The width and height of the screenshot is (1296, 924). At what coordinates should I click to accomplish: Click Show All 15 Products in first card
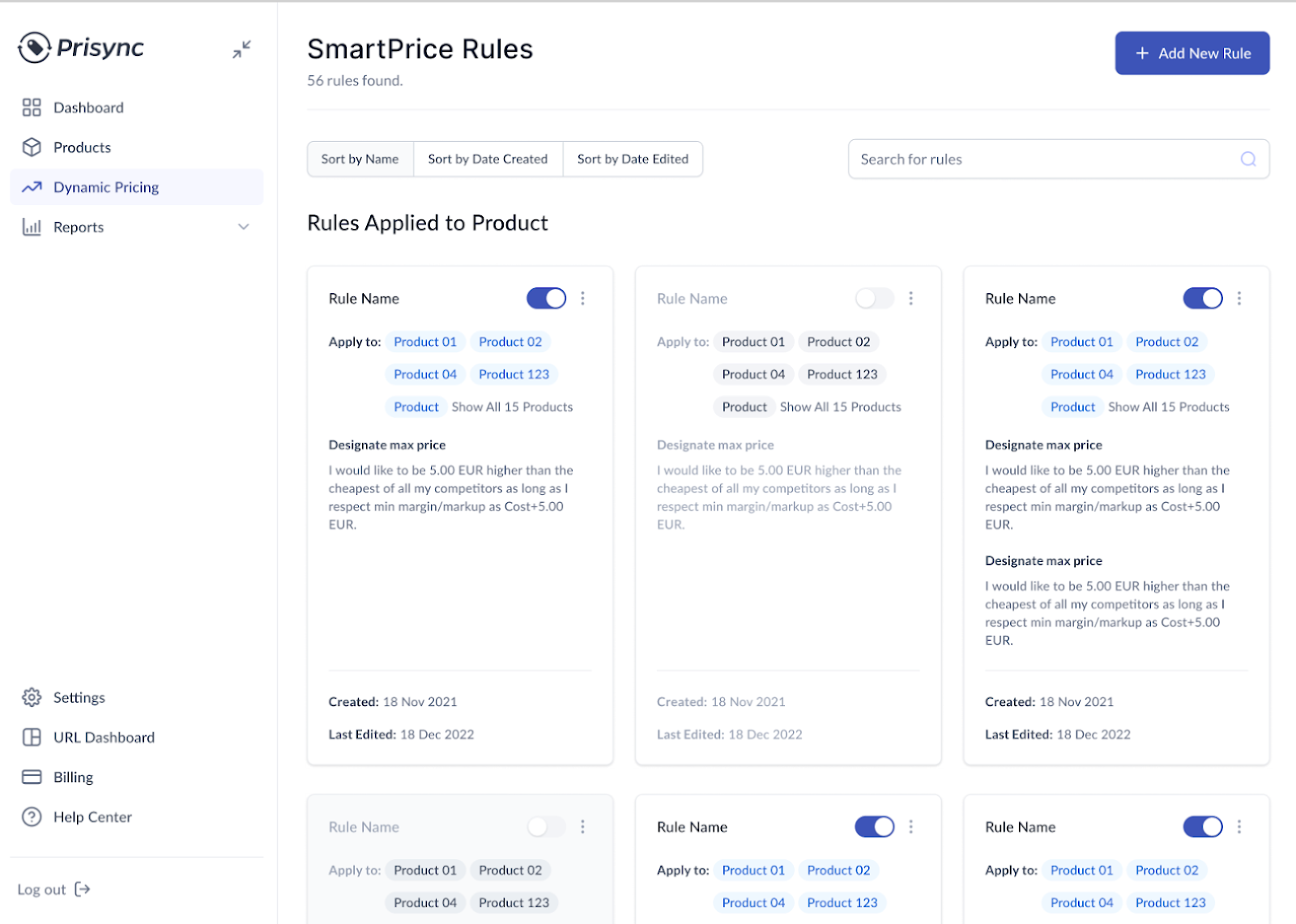[x=512, y=407]
